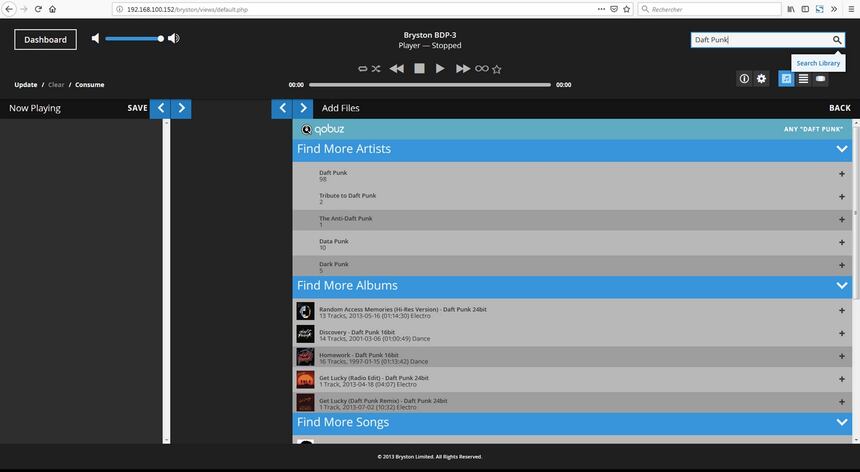Open the Homework album cover thumbnail
Viewport: 860px width, 472px height.
(x=305, y=357)
